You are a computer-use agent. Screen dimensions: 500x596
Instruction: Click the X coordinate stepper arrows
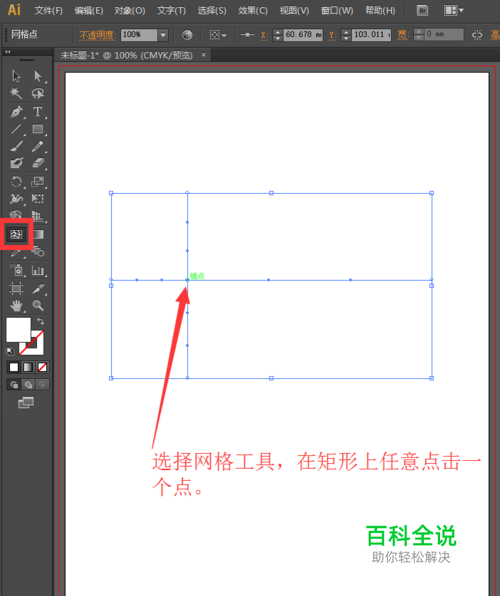point(278,35)
